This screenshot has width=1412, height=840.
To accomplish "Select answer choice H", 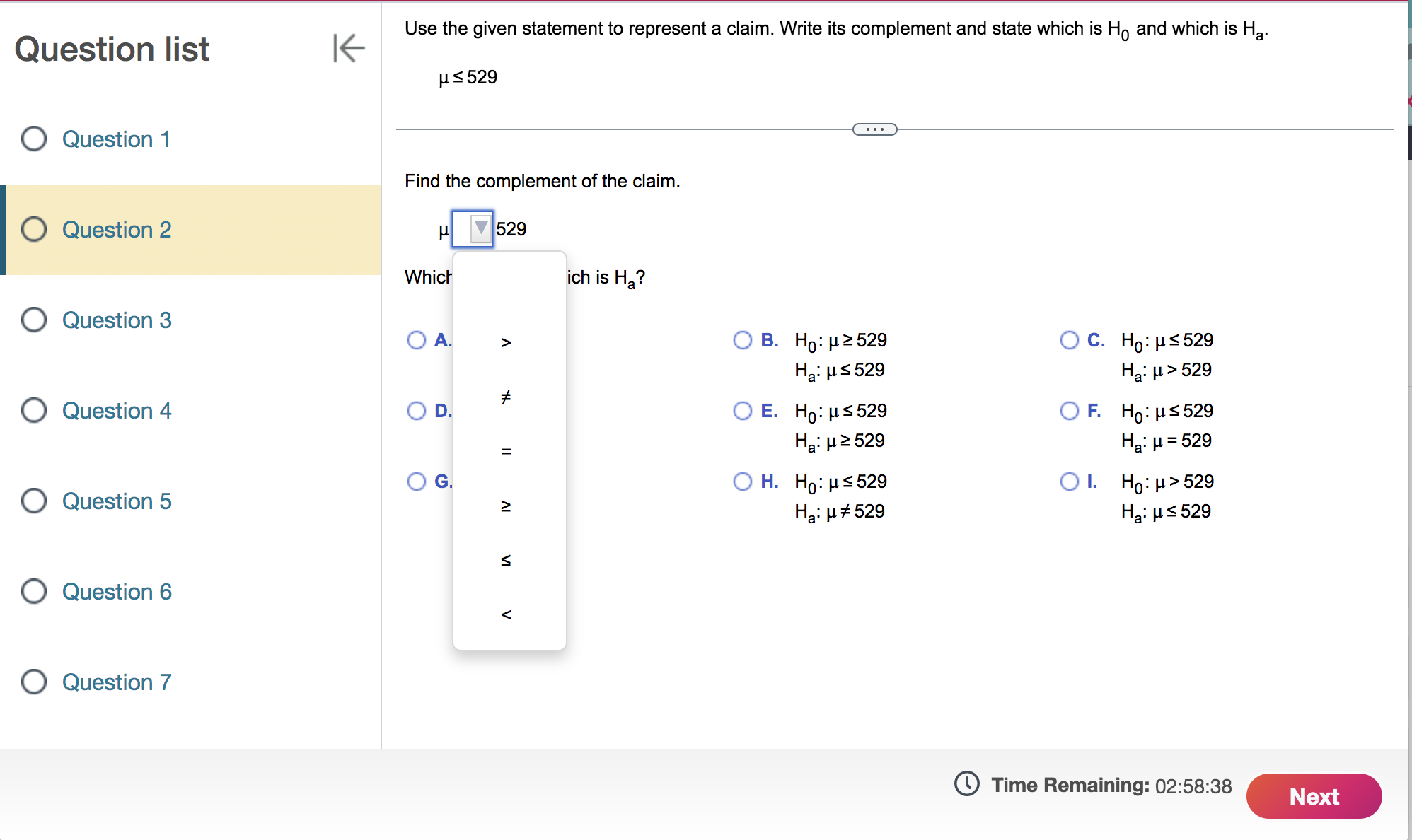I will tap(742, 482).
